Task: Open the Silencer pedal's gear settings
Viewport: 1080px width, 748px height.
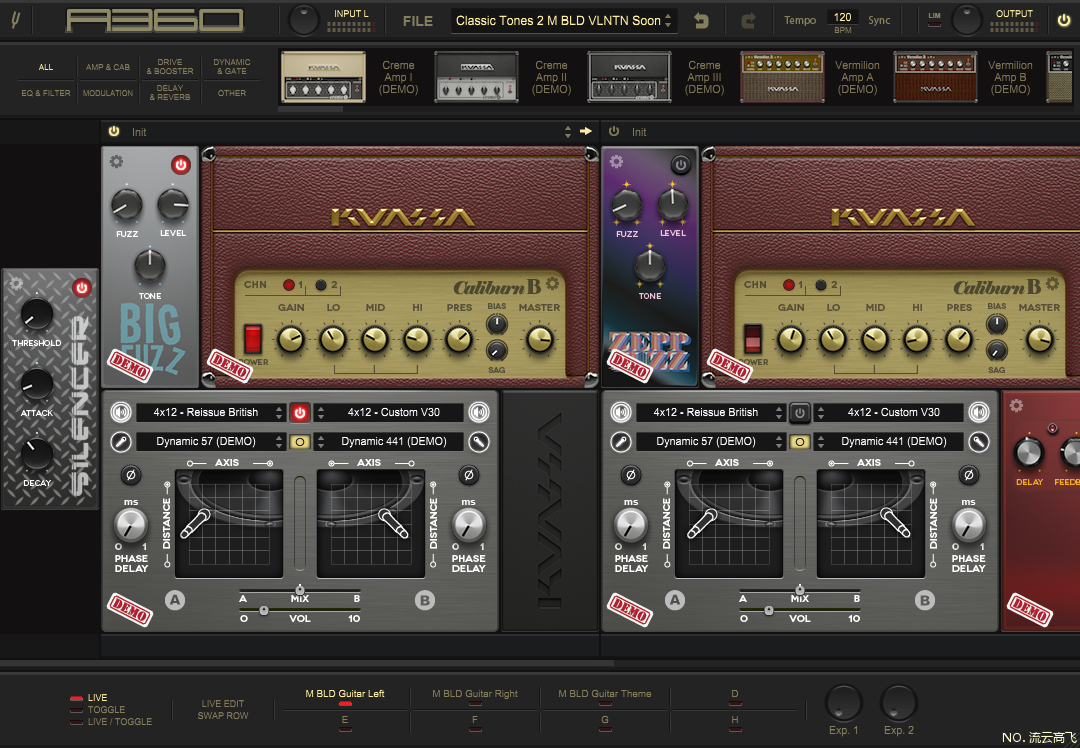Action: coord(16,283)
